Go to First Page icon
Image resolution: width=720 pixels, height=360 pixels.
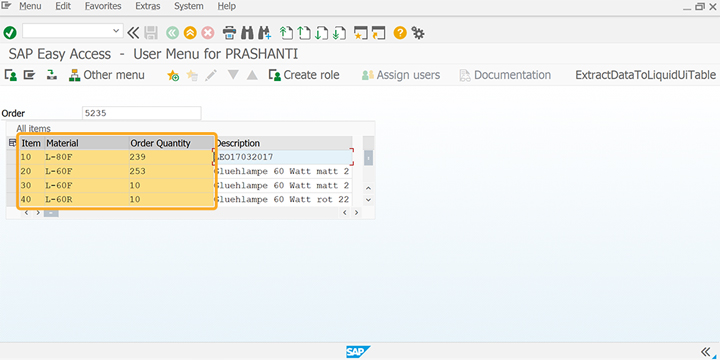[x=286, y=33]
